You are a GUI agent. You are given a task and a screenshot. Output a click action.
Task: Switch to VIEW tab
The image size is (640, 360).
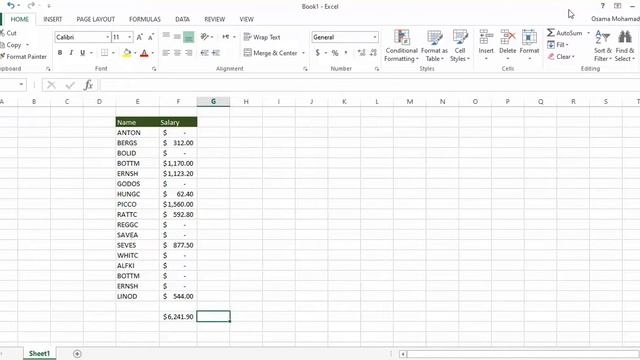click(247, 19)
